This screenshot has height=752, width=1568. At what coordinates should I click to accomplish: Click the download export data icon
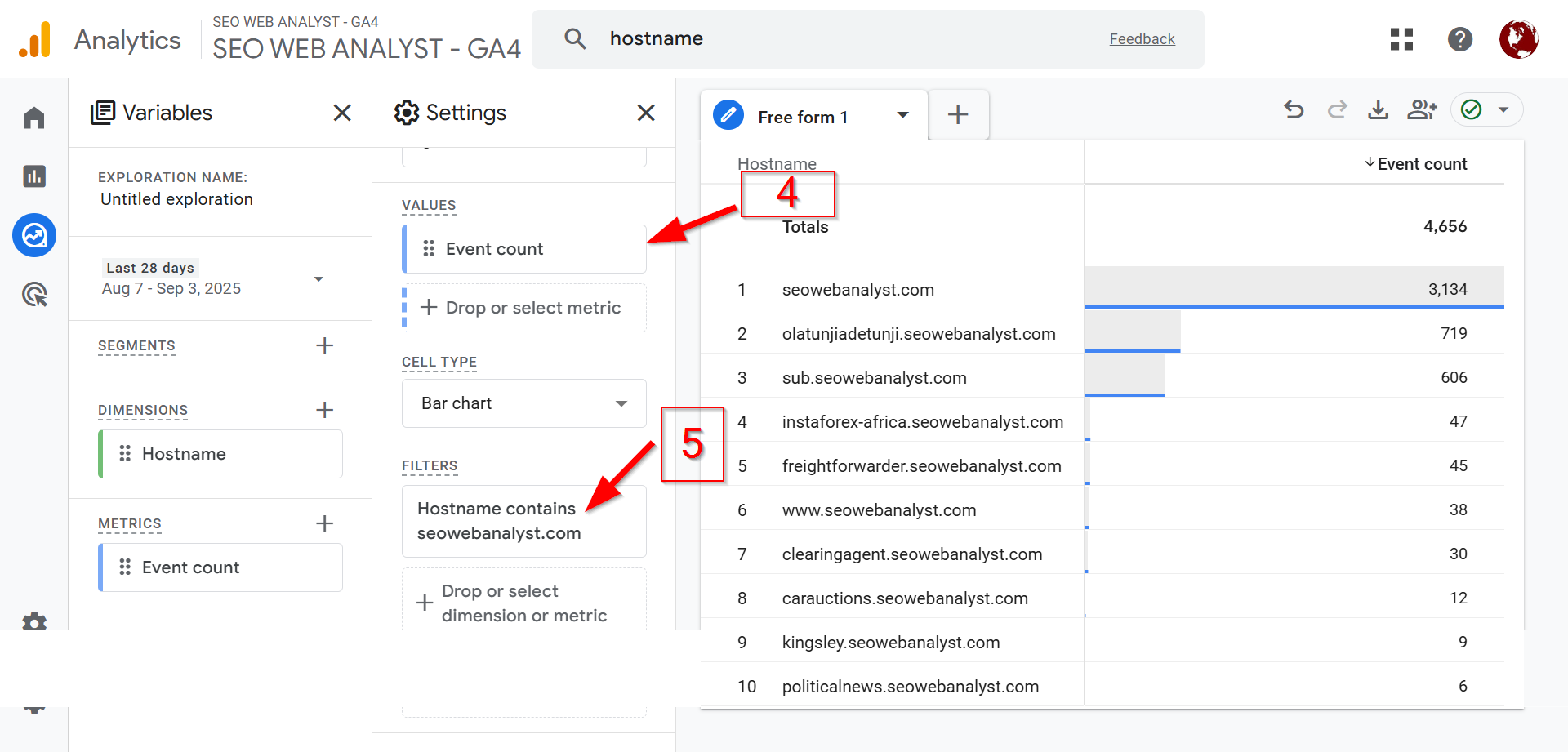click(1379, 109)
